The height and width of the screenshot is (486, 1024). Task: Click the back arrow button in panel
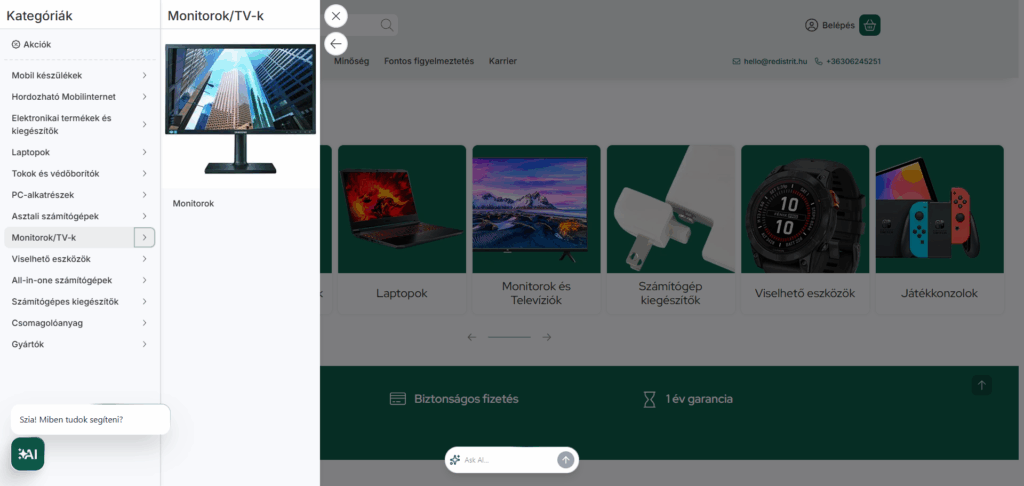tap(336, 44)
